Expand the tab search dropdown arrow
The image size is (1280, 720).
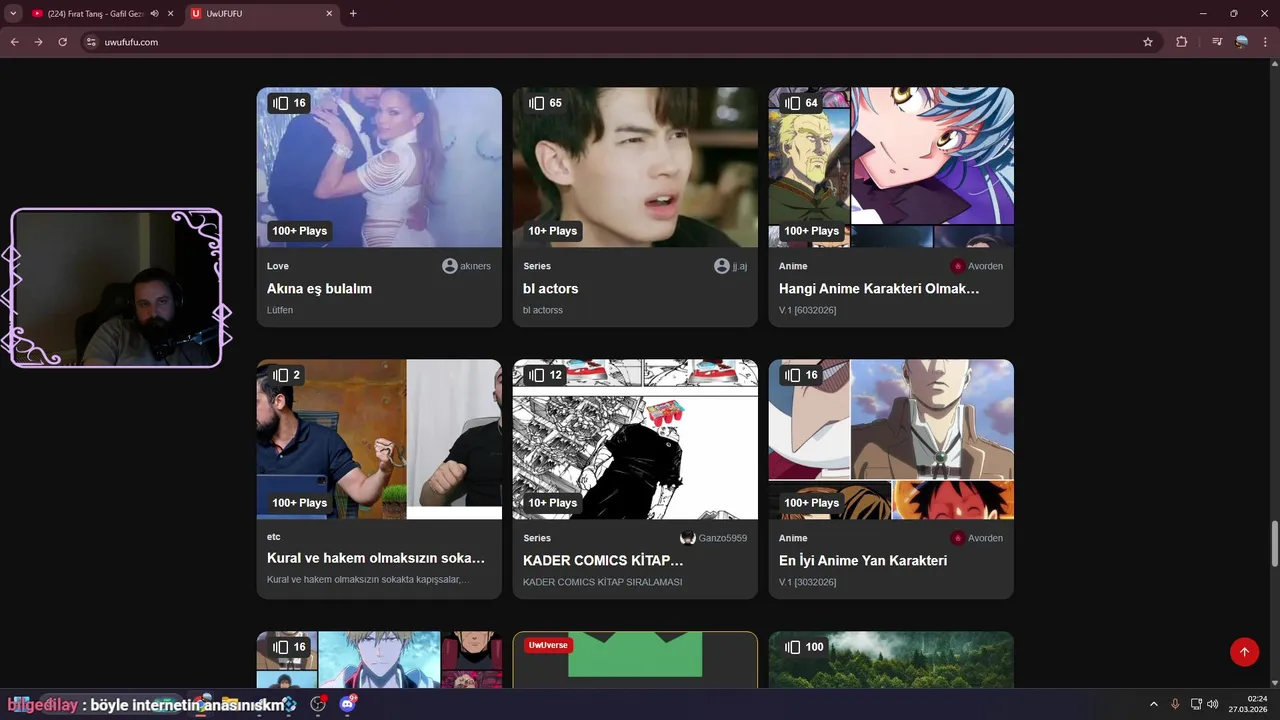click(13, 14)
